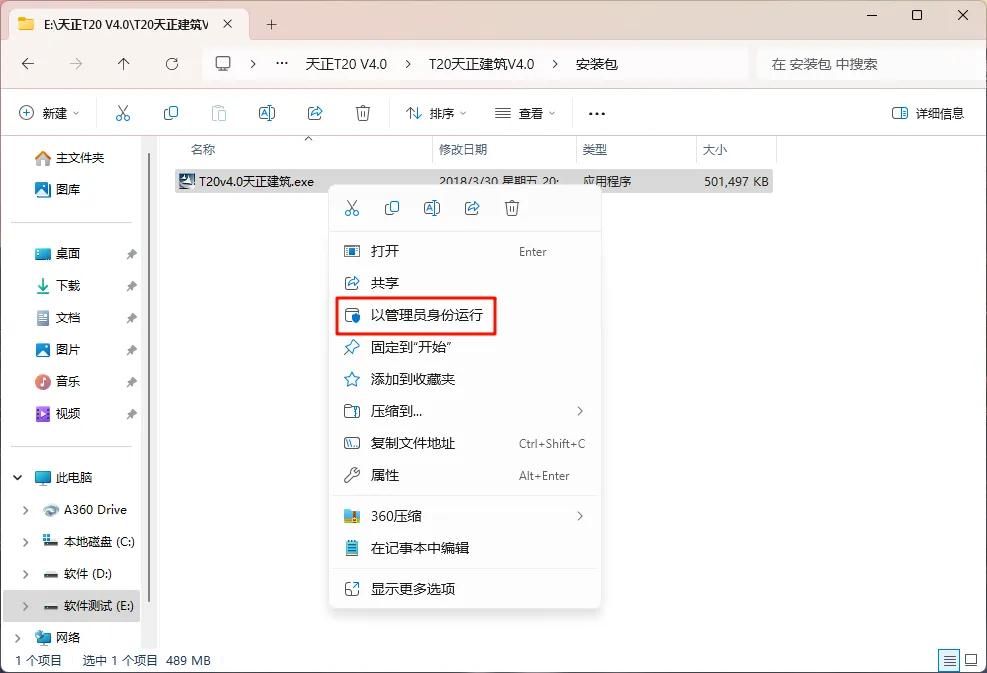This screenshot has width=987, height=673.
Task: Click the 天正T20 V4.0 breadcrumb
Action: pos(346,64)
